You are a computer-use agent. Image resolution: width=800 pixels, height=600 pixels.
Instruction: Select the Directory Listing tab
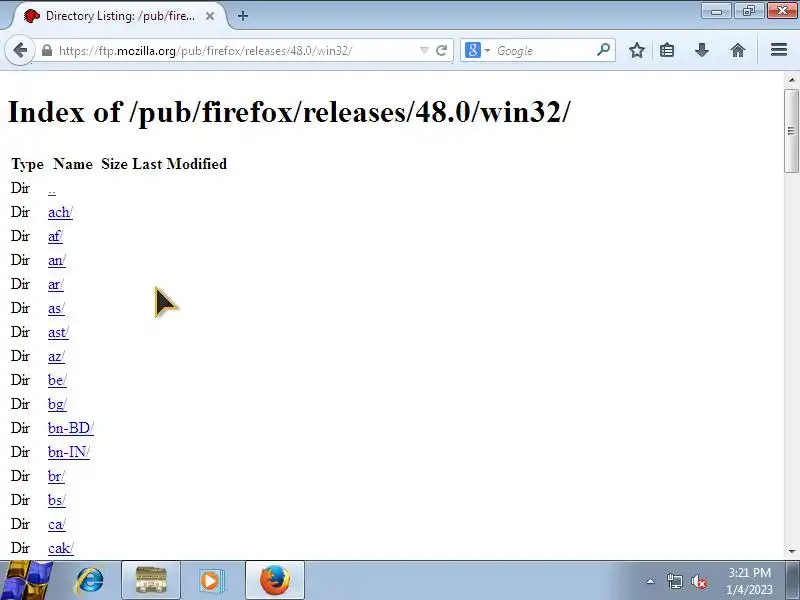[x=118, y=16]
